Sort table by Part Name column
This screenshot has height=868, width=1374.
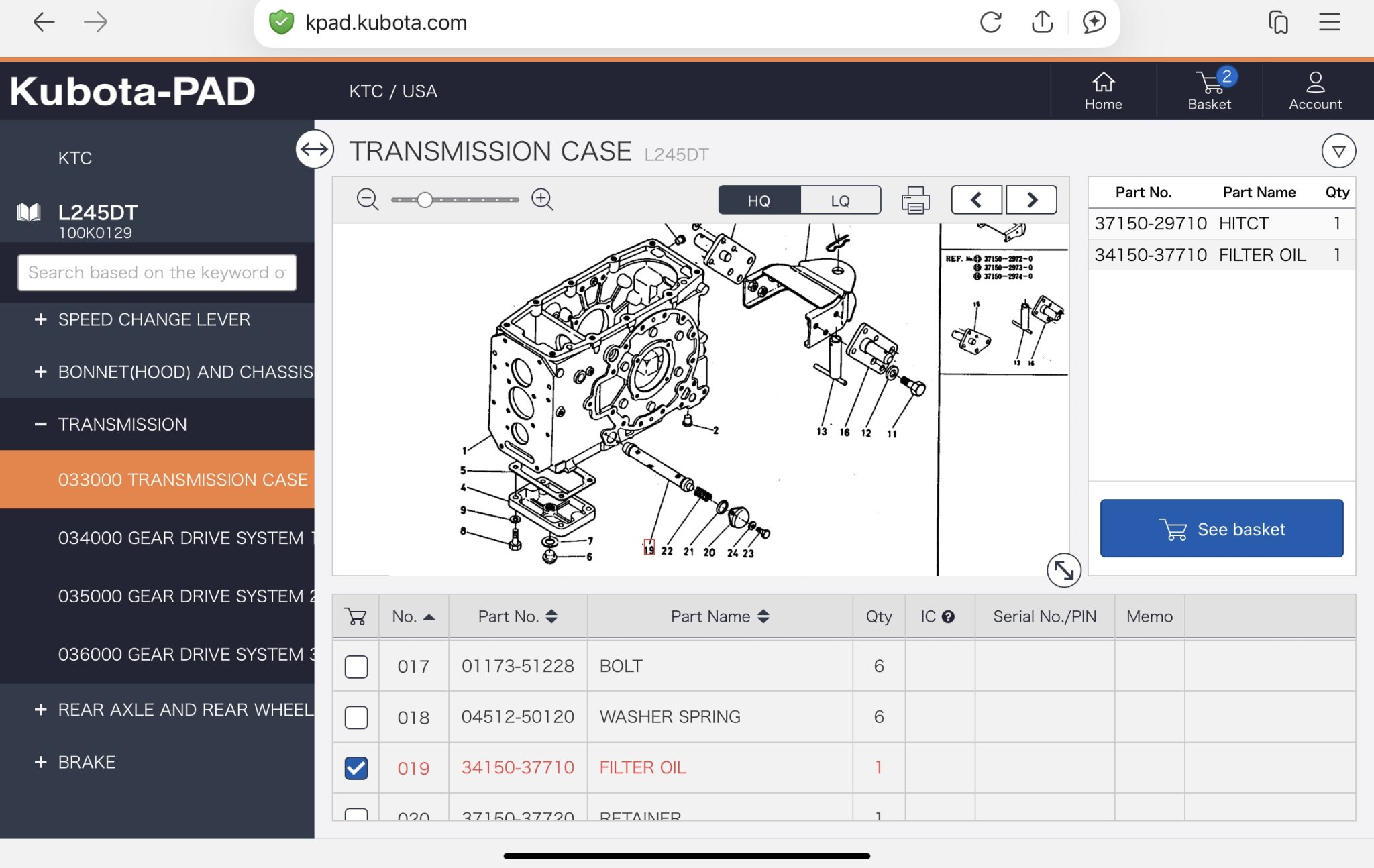tap(720, 616)
